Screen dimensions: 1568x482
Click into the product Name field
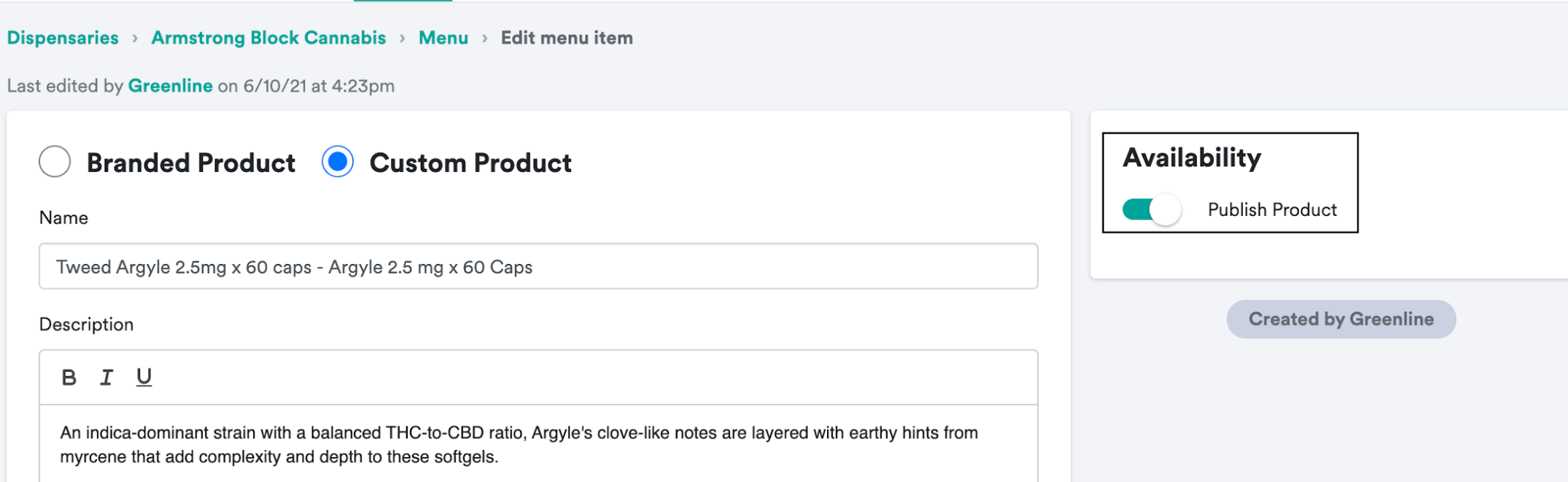pyautogui.click(x=538, y=267)
